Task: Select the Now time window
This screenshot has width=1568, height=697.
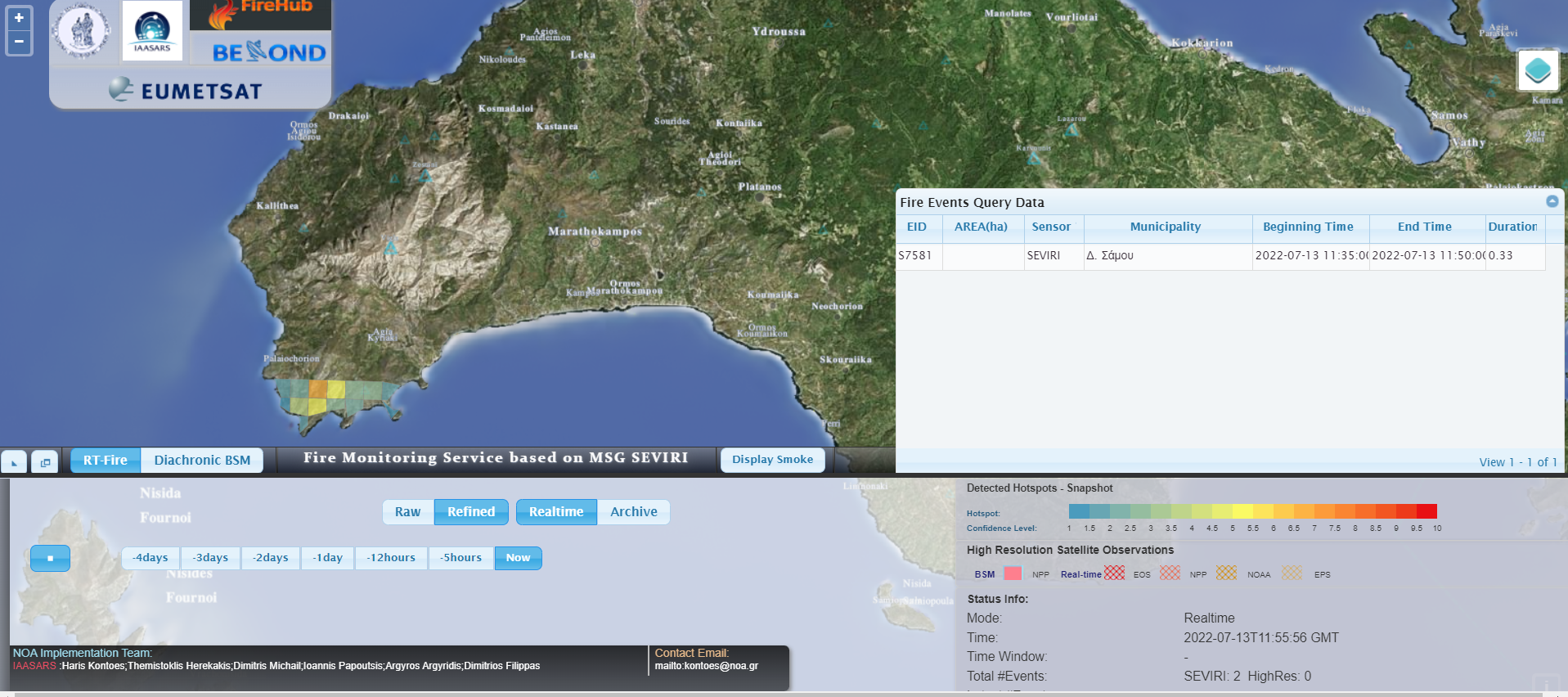Action: coord(518,558)
